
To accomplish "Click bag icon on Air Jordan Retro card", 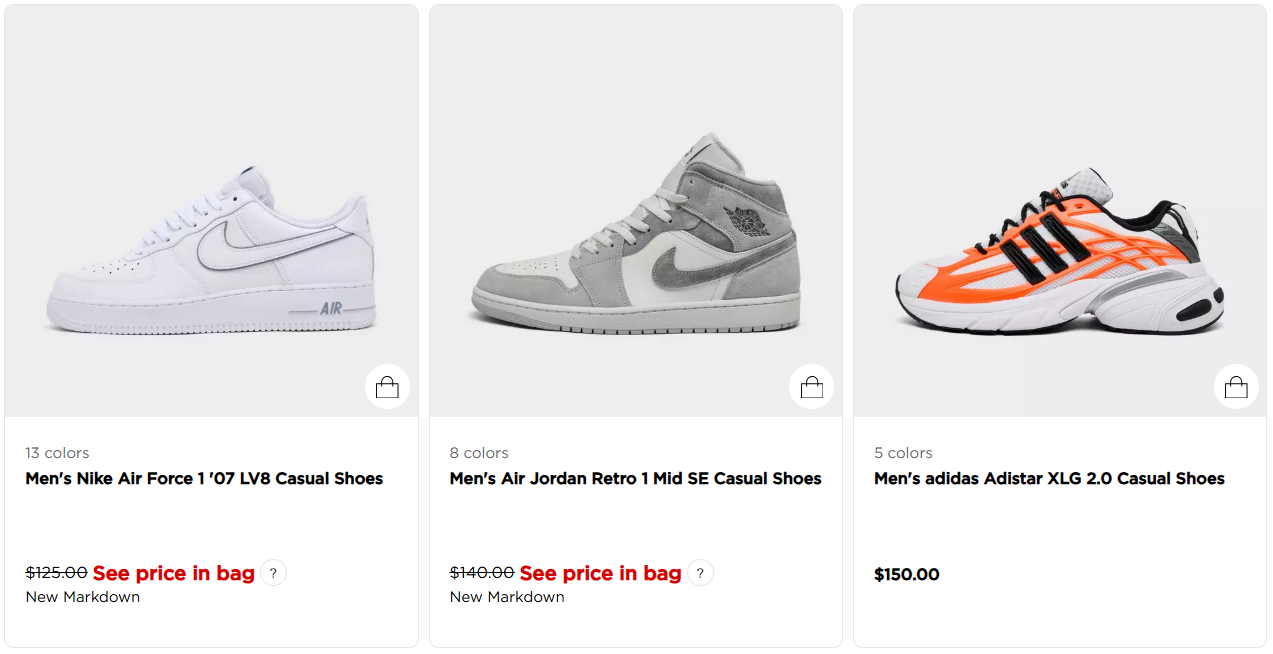I will pos(811,387).
